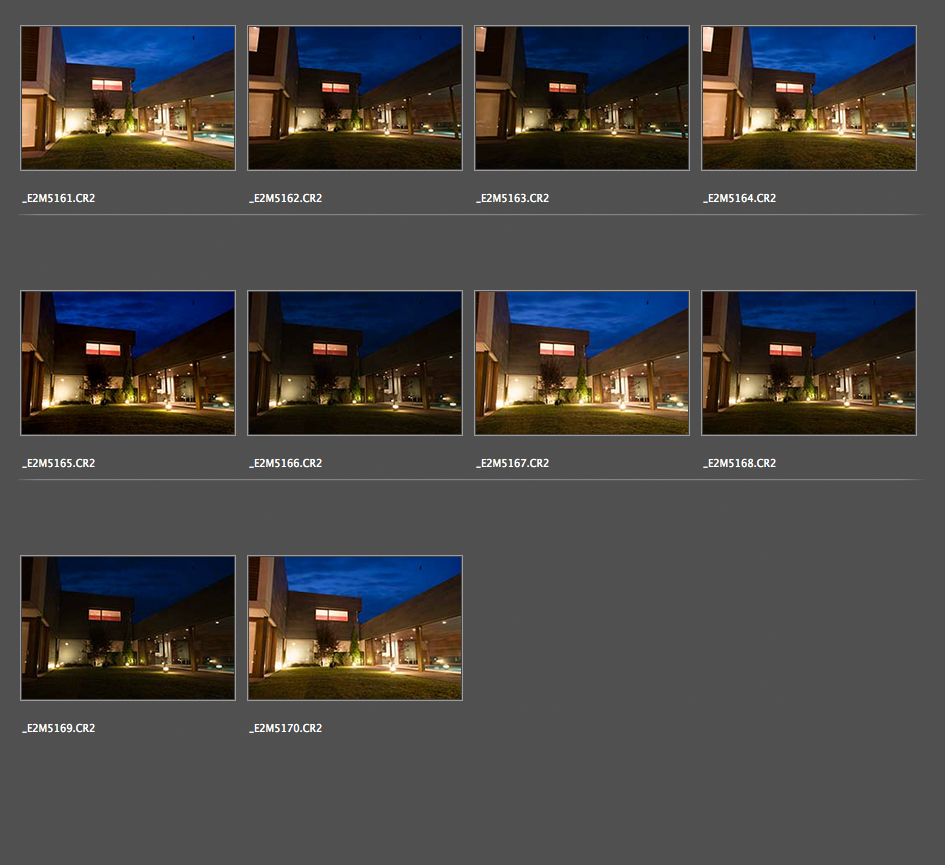Select thumbnail of _E2M5164.CR2
Viewport: 945px width, 865px height.
click(x=809, y=98)
